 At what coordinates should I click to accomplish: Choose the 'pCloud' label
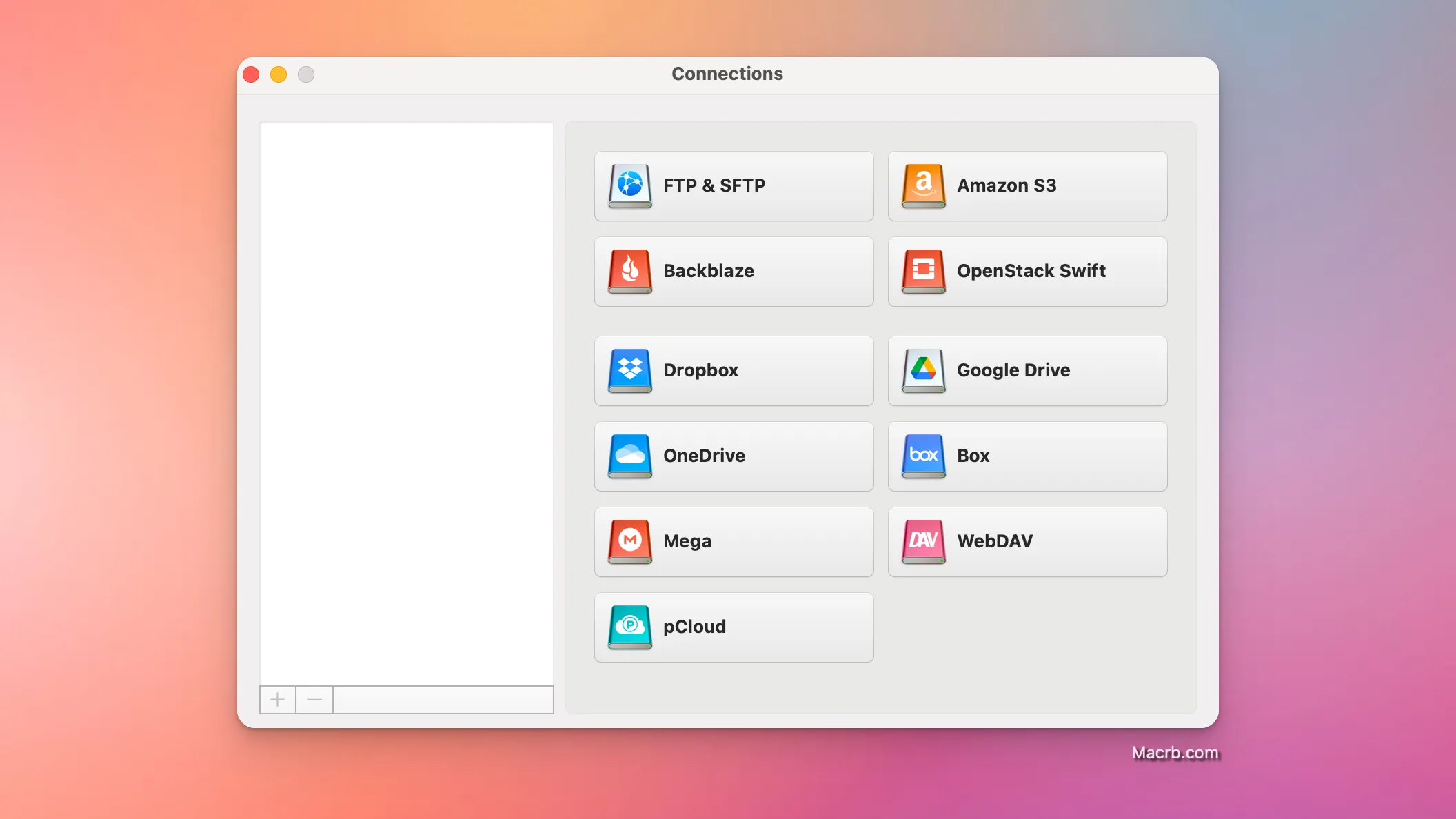[x=694, y=627]
